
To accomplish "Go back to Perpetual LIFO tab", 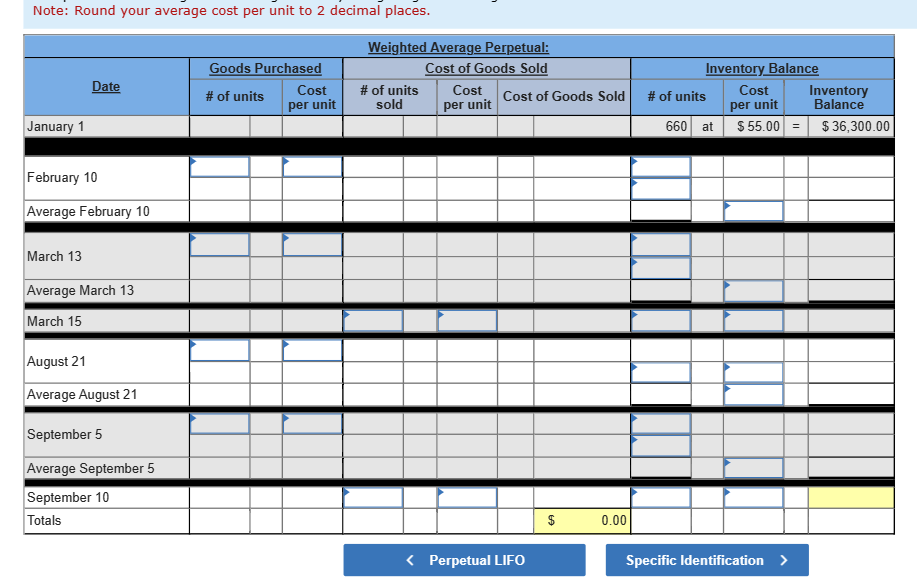I will click(x=464, y=560).
